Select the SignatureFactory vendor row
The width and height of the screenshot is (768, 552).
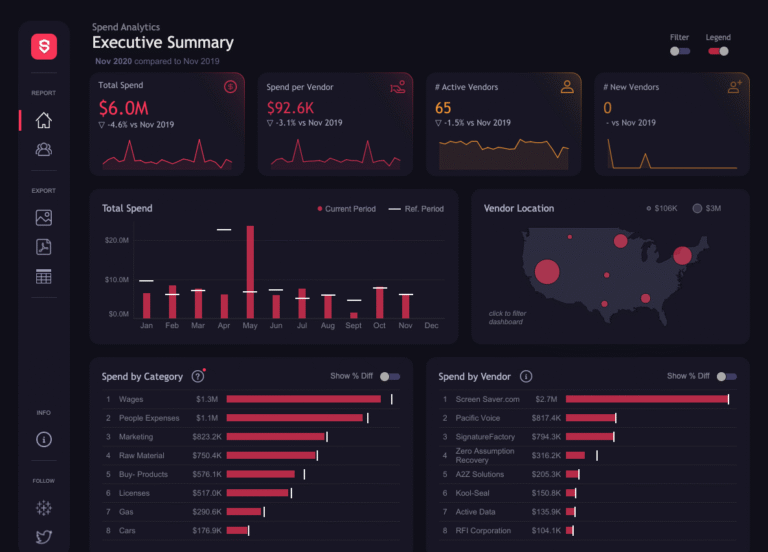(587, 436)
